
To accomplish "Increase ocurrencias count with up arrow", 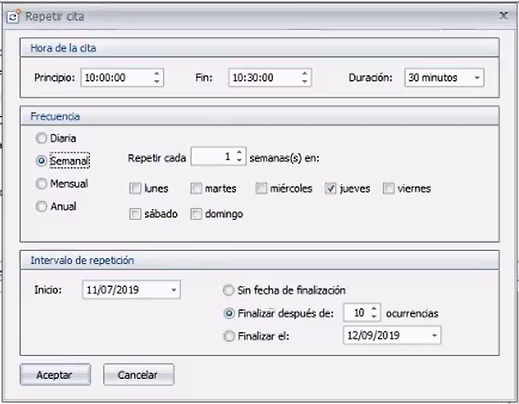I will point(374,309).
